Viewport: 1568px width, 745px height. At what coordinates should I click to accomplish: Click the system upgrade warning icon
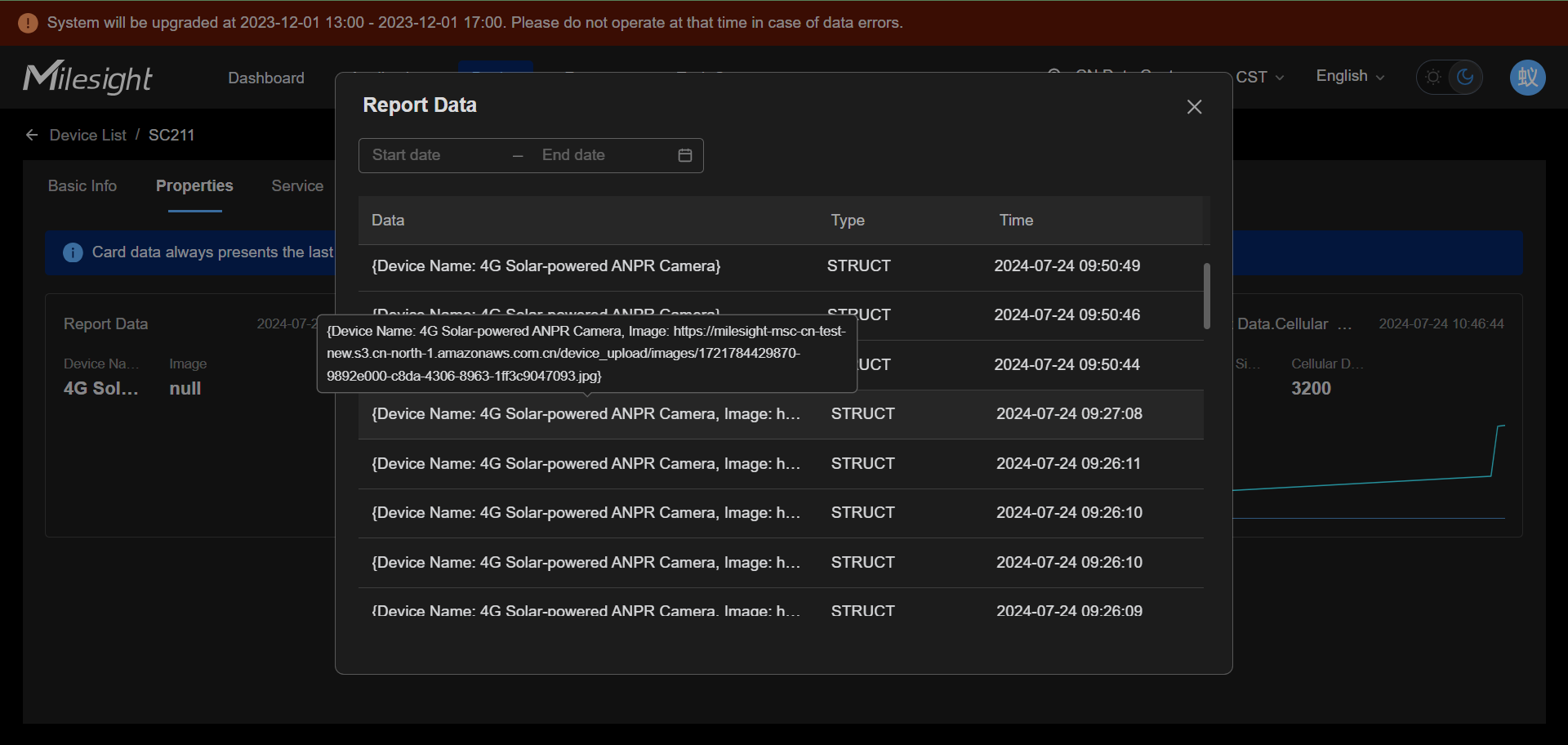click(x=28, y=23)
